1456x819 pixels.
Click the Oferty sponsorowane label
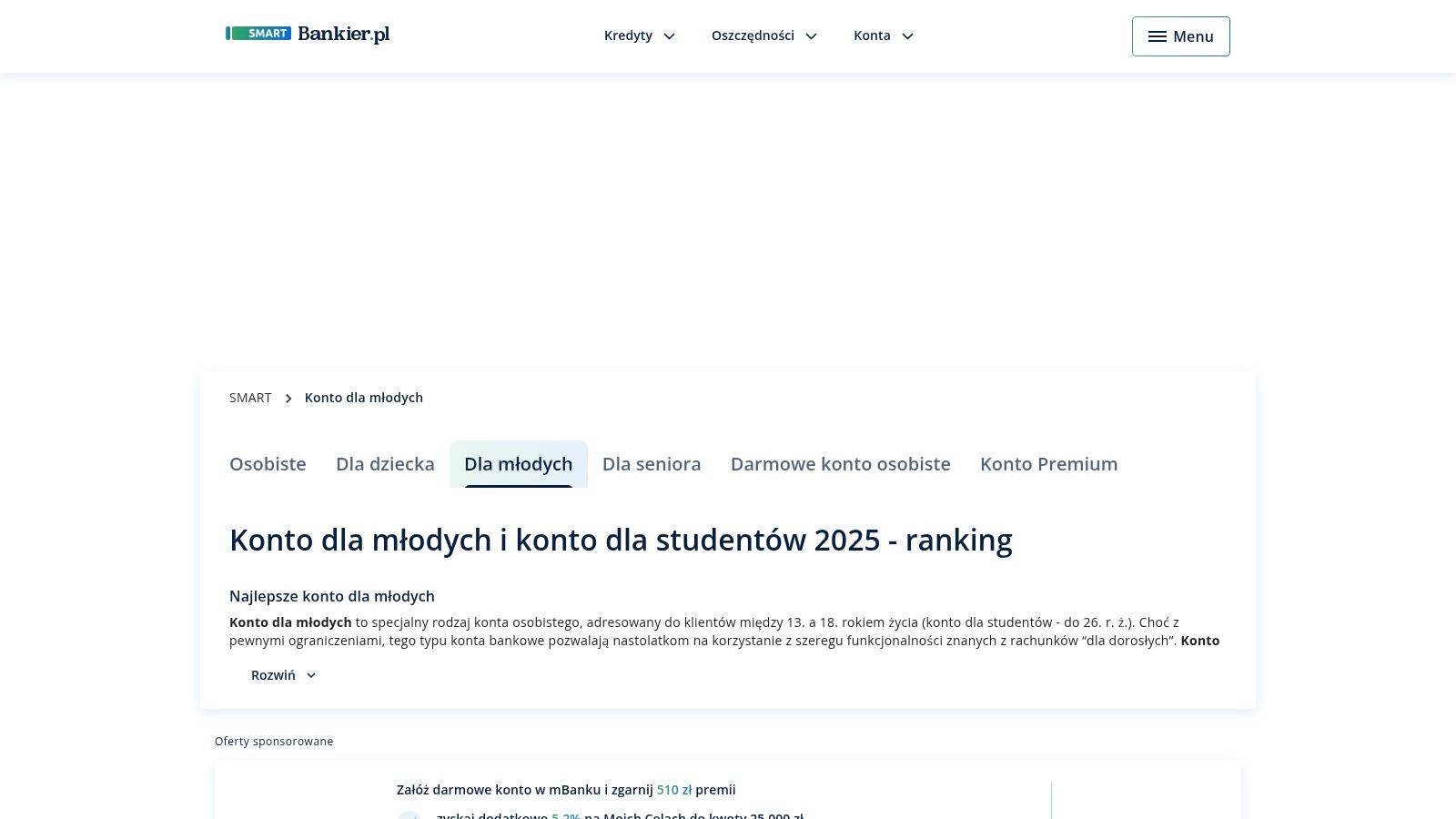[x=274, y=742]
